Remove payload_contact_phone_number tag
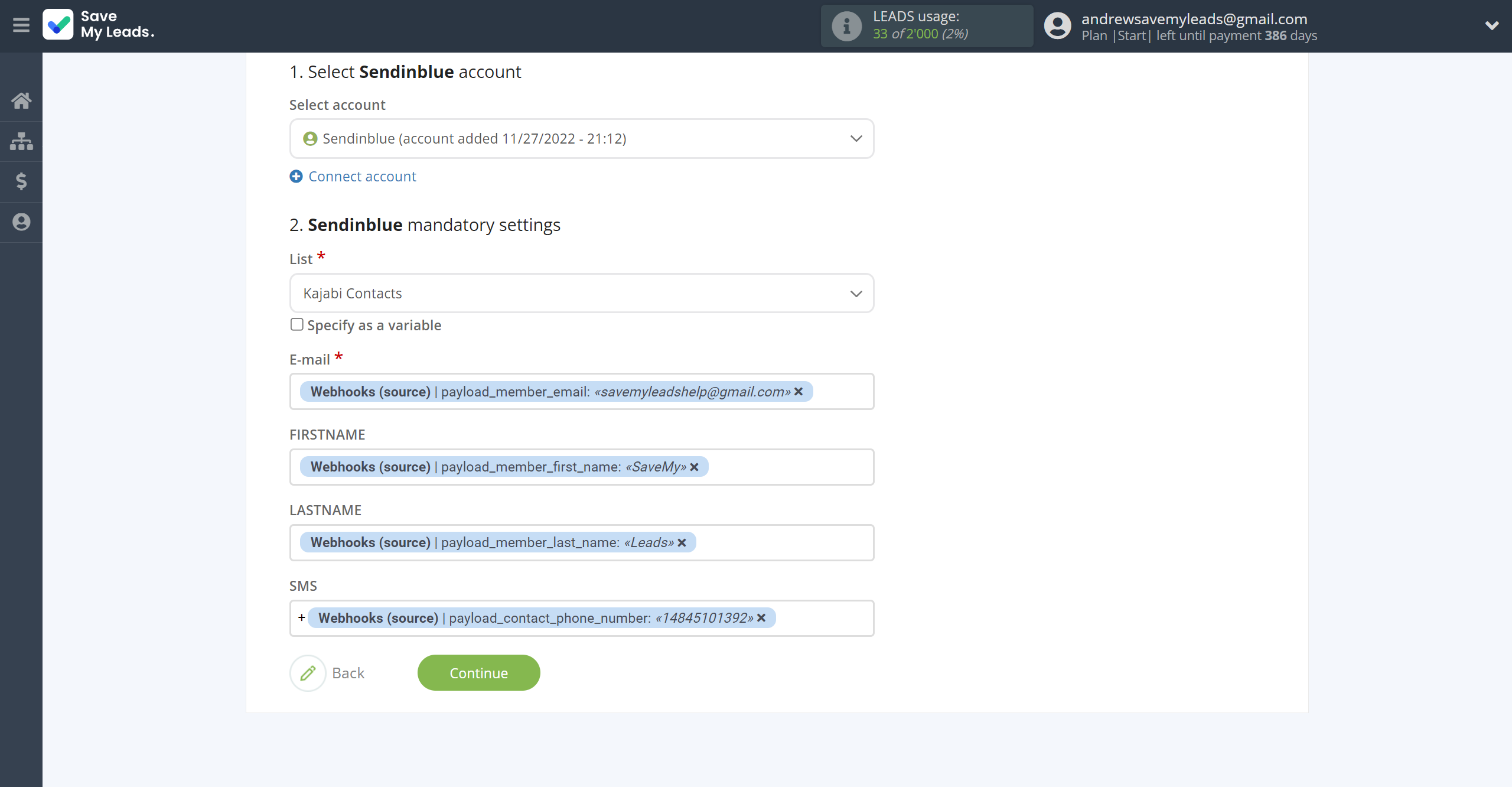The image size is (1512, 787). coord(761,618)
